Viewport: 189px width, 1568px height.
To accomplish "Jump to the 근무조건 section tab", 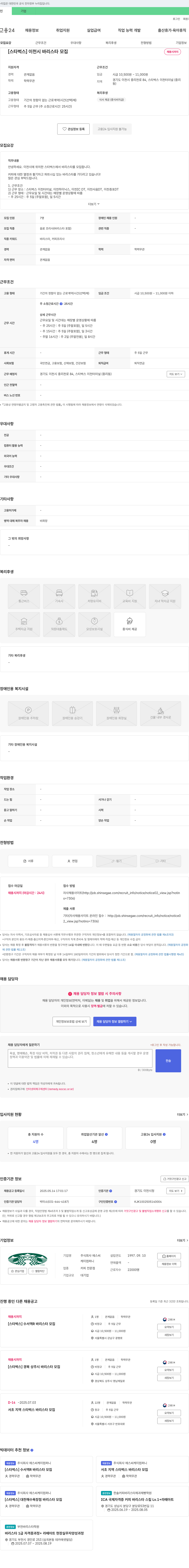I will click(41, 43).
